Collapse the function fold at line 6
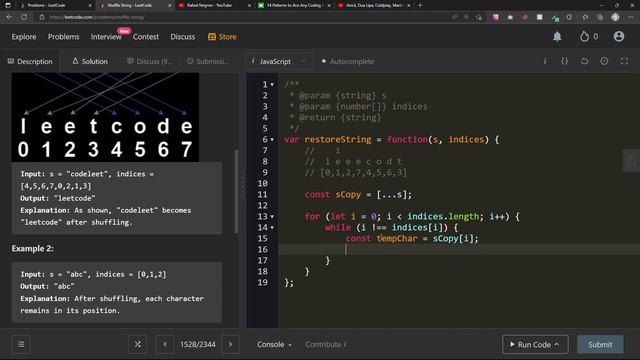Image resolution: width=640 pixels, height=360 pixels. (x=272, y=140)
